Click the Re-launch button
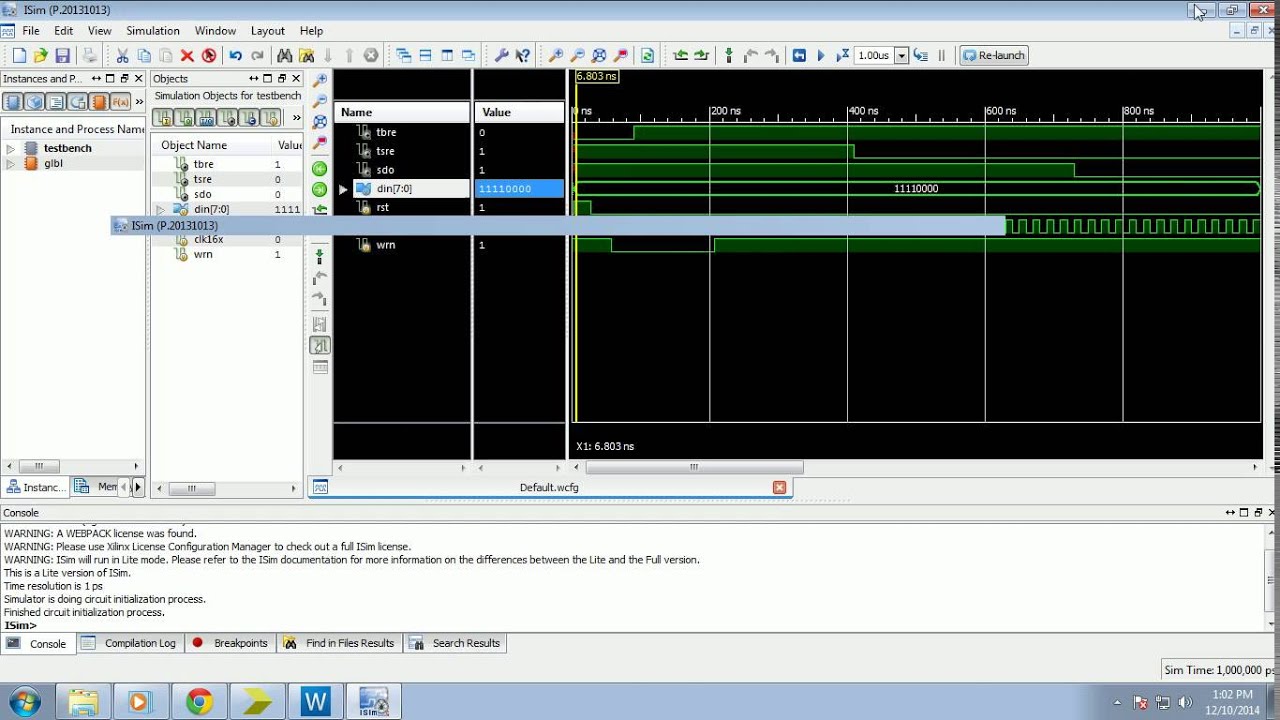This screenshot has height=720, width=1280. coord(993,56)
